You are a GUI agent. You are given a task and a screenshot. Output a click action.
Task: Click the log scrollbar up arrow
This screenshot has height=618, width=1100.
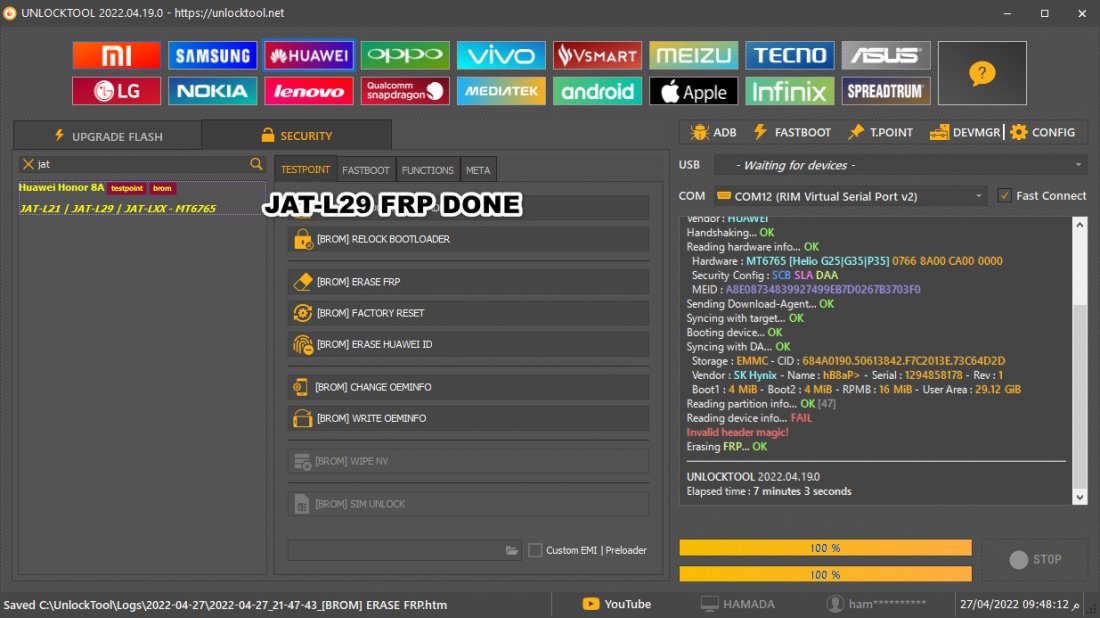point(1080,225)
